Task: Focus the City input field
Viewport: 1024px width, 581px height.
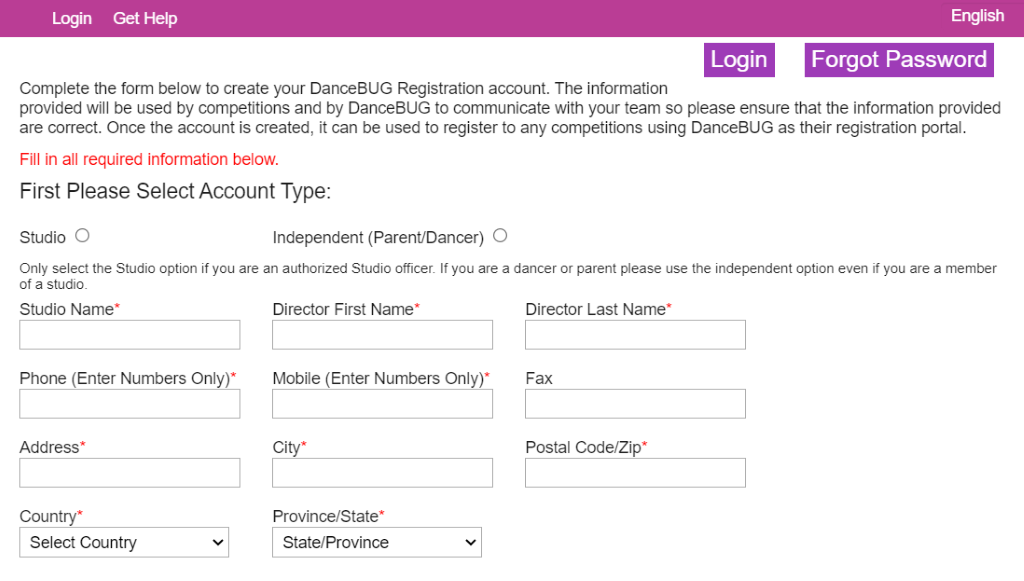Action: click(x=382, y=472)
